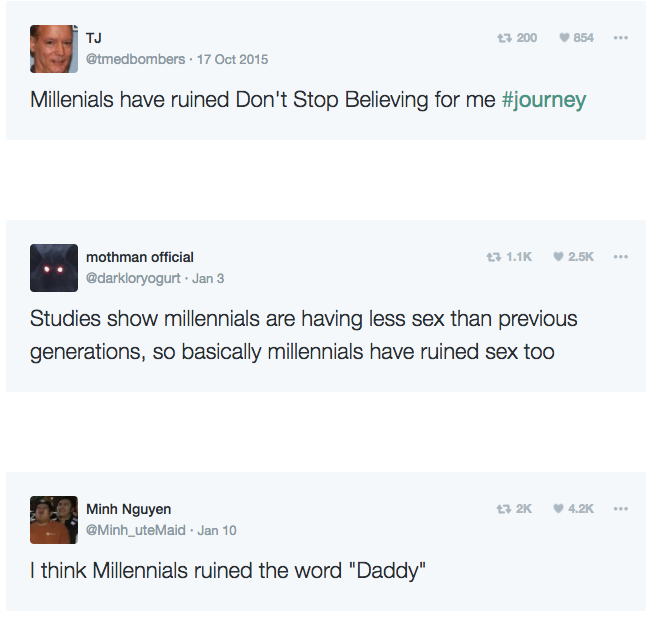649x623 pixels.
Task: Expand the ellipsis menu on Minh Nguyen's tweet
Action: tap(621, 509)
